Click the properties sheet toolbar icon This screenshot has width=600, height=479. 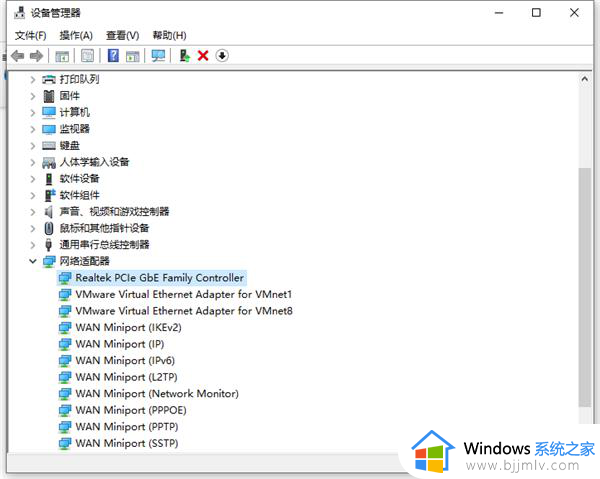[87, 56]
